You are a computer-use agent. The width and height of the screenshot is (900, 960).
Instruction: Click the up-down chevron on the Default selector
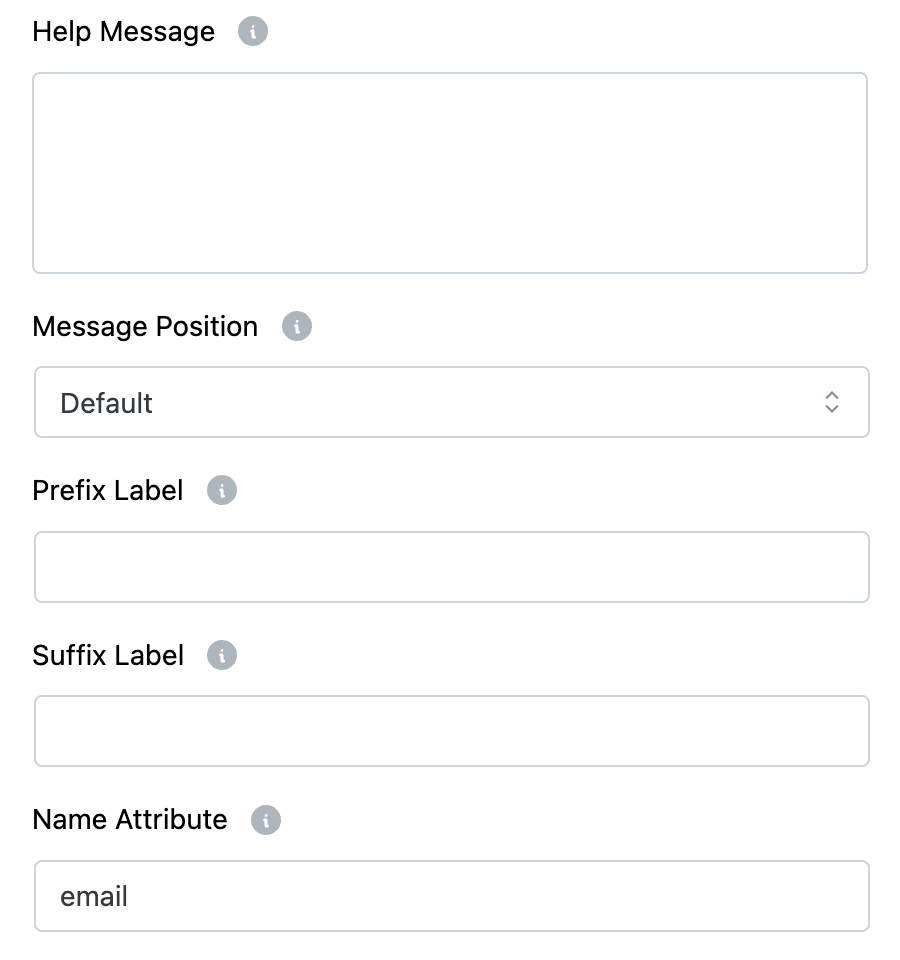(831, 402)
